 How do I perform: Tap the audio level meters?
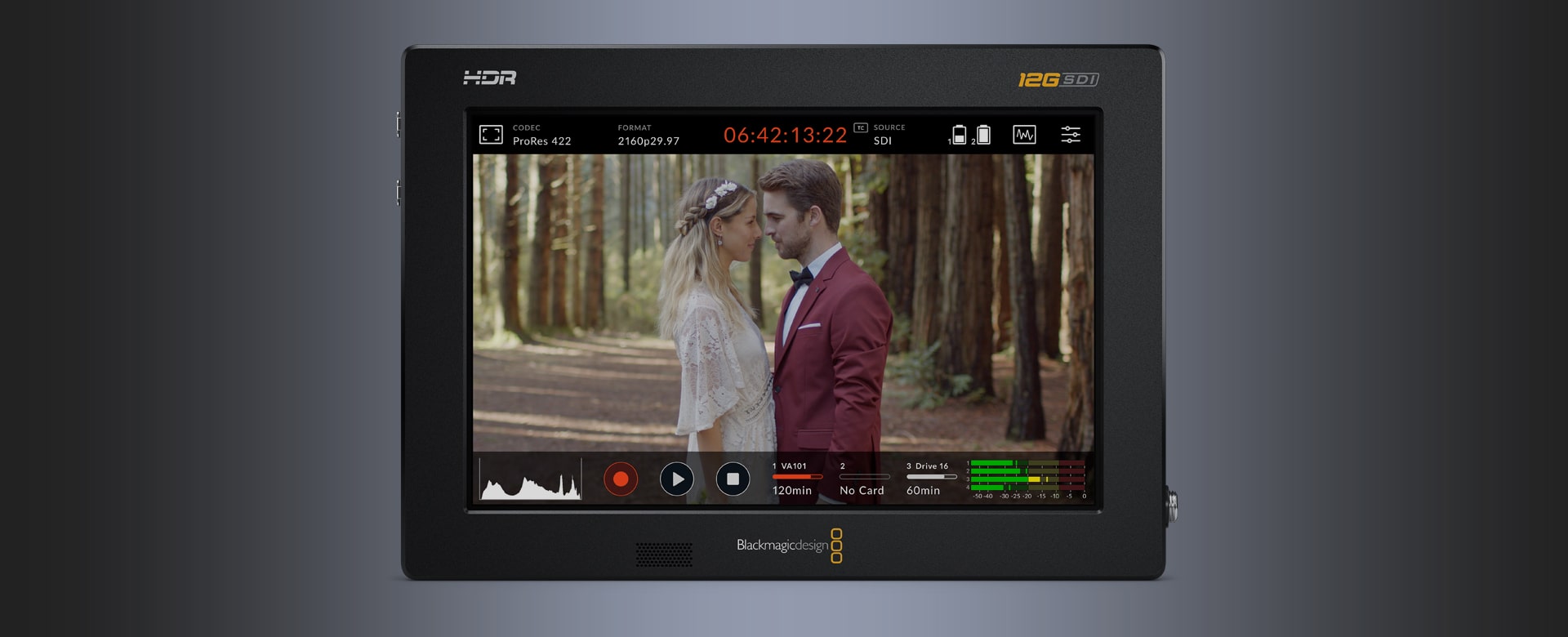pos(1027,479)
